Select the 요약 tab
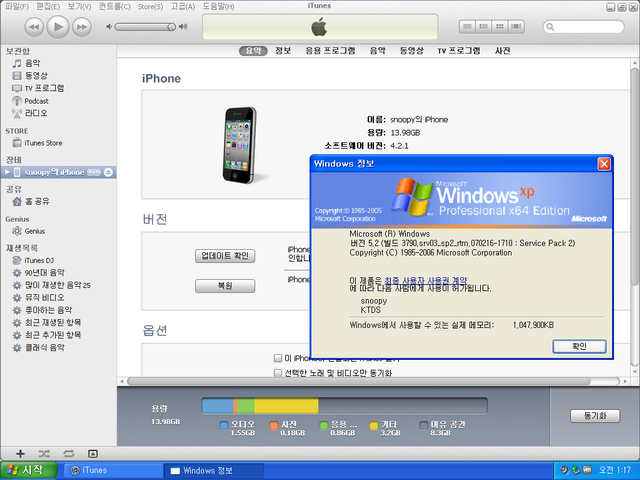This screenshot has height=480, width=640. coord(253,51)
